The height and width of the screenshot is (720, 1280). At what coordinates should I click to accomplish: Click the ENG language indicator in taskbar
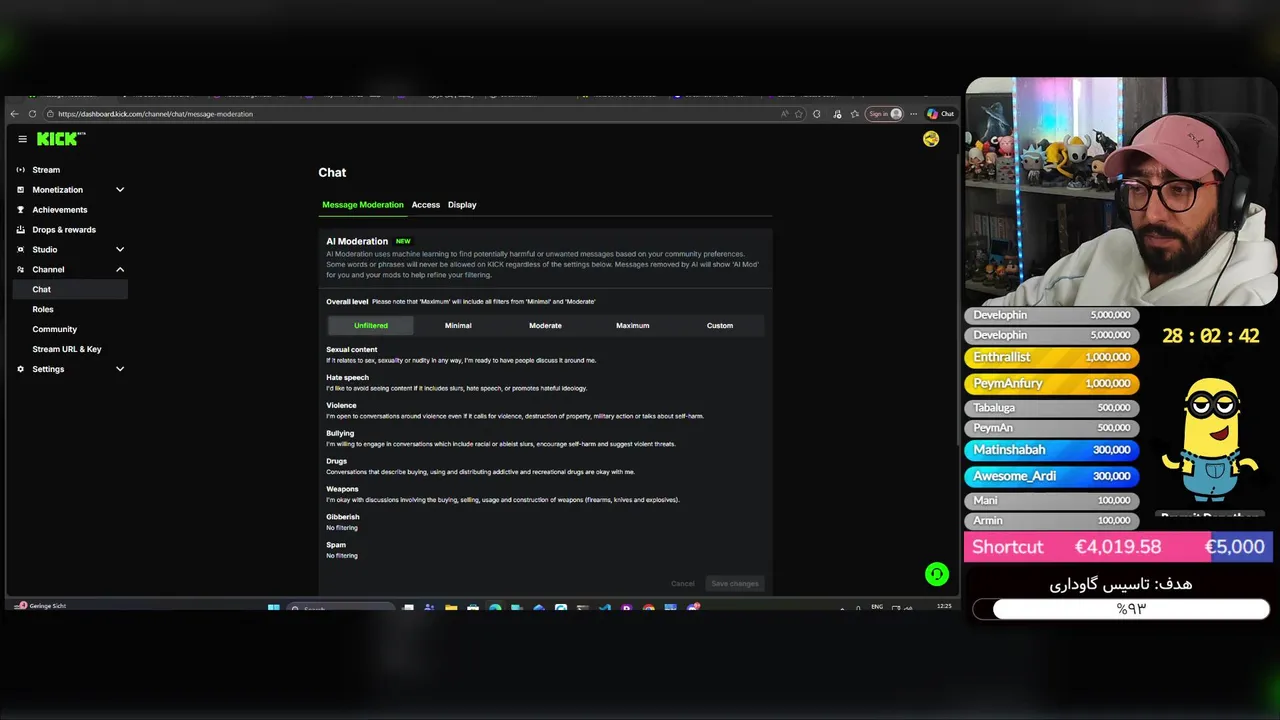(x=877, y=607)
